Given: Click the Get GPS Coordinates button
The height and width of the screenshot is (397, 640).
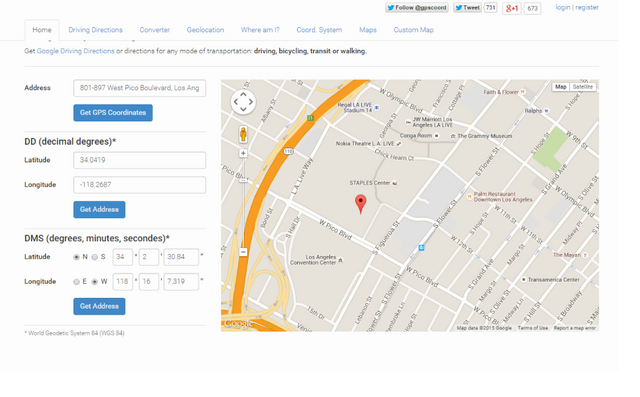Looking at the screenshot, I should click(x=113, y=113).
